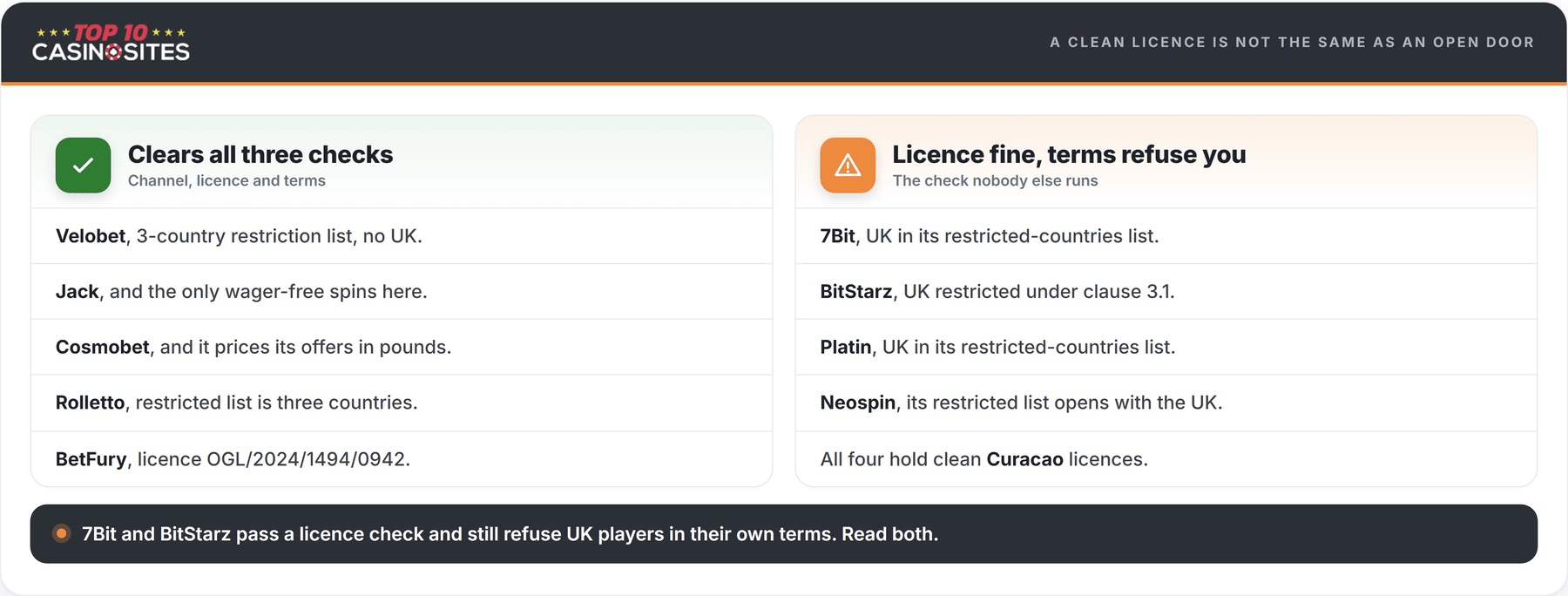Click the Velobet restriction list row
1568x596 pixels.
(402, 236)
